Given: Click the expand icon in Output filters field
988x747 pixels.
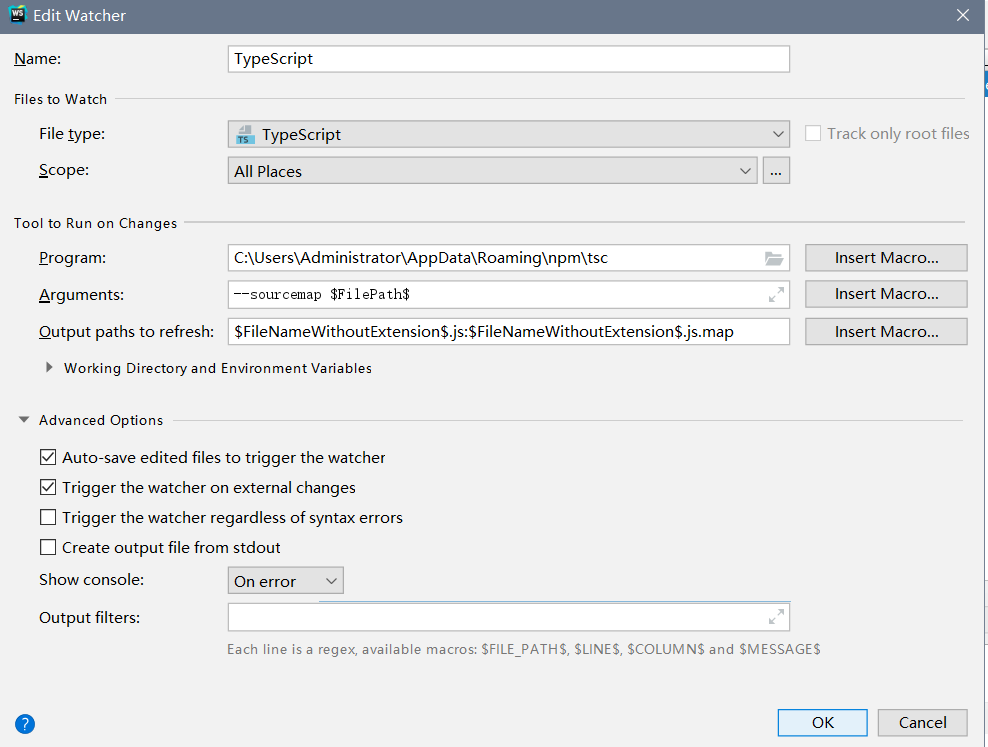Looking at the screenshot, I should pyautogui.click(x=776, y=617).
